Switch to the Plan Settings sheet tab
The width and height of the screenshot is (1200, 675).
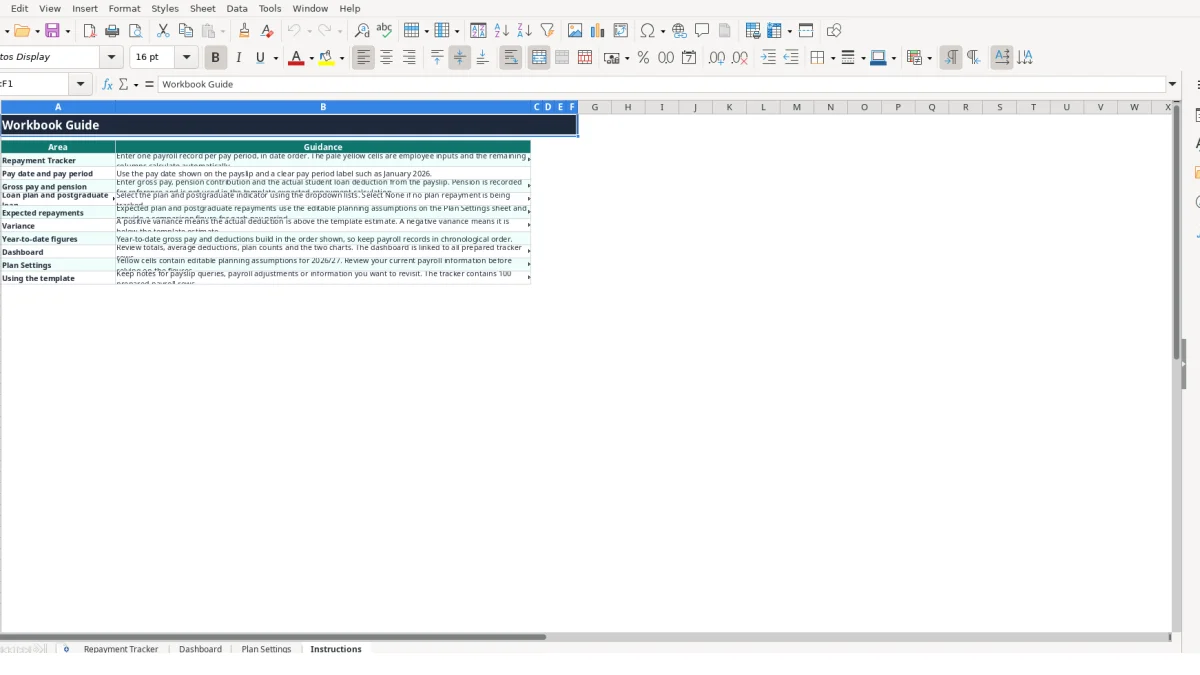click(266, 649)
